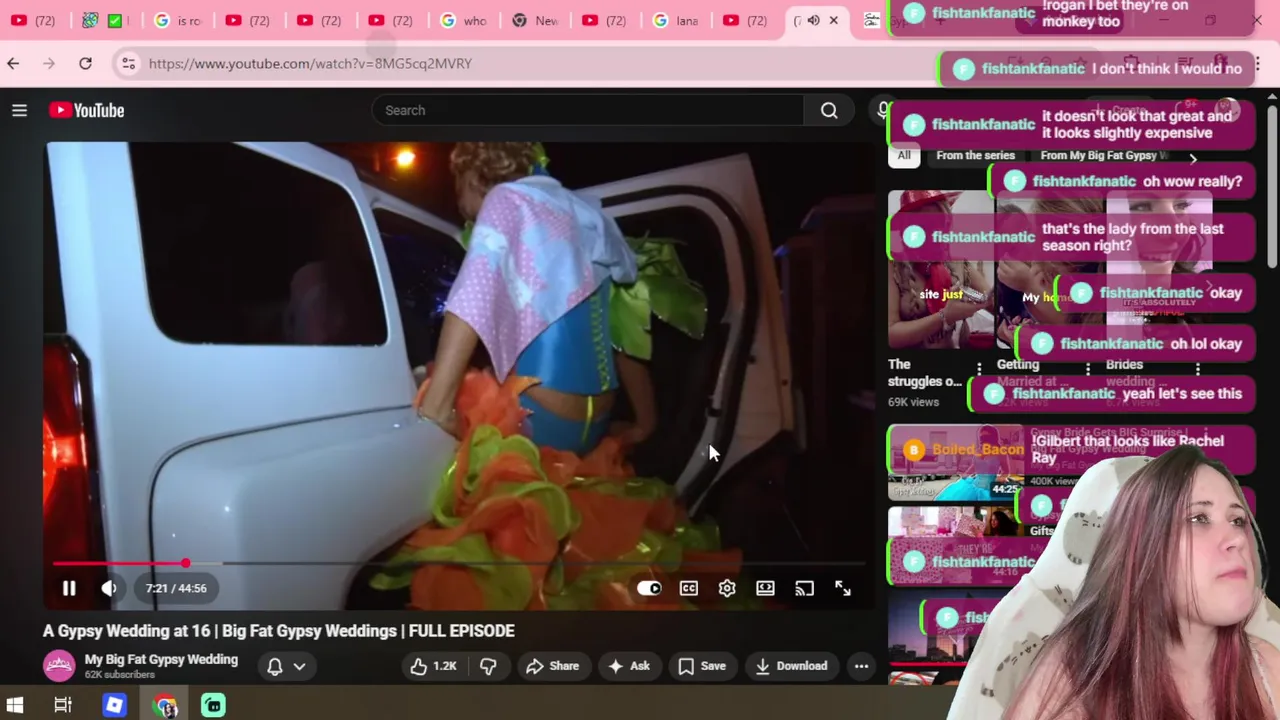1280x720 pixels.
Task: Switch to theater mode icon
Action: click(765, 588)
